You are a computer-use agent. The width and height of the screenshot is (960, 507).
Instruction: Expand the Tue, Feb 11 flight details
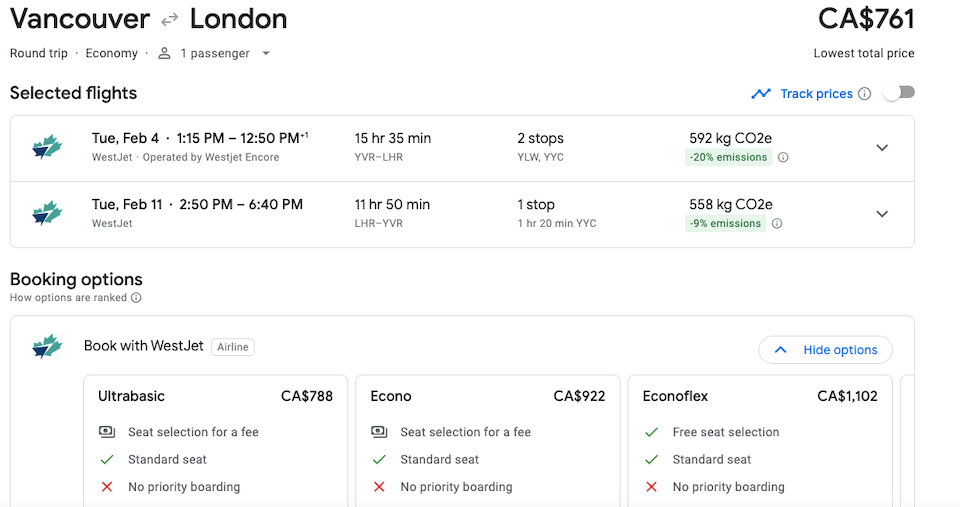[882, 214]
